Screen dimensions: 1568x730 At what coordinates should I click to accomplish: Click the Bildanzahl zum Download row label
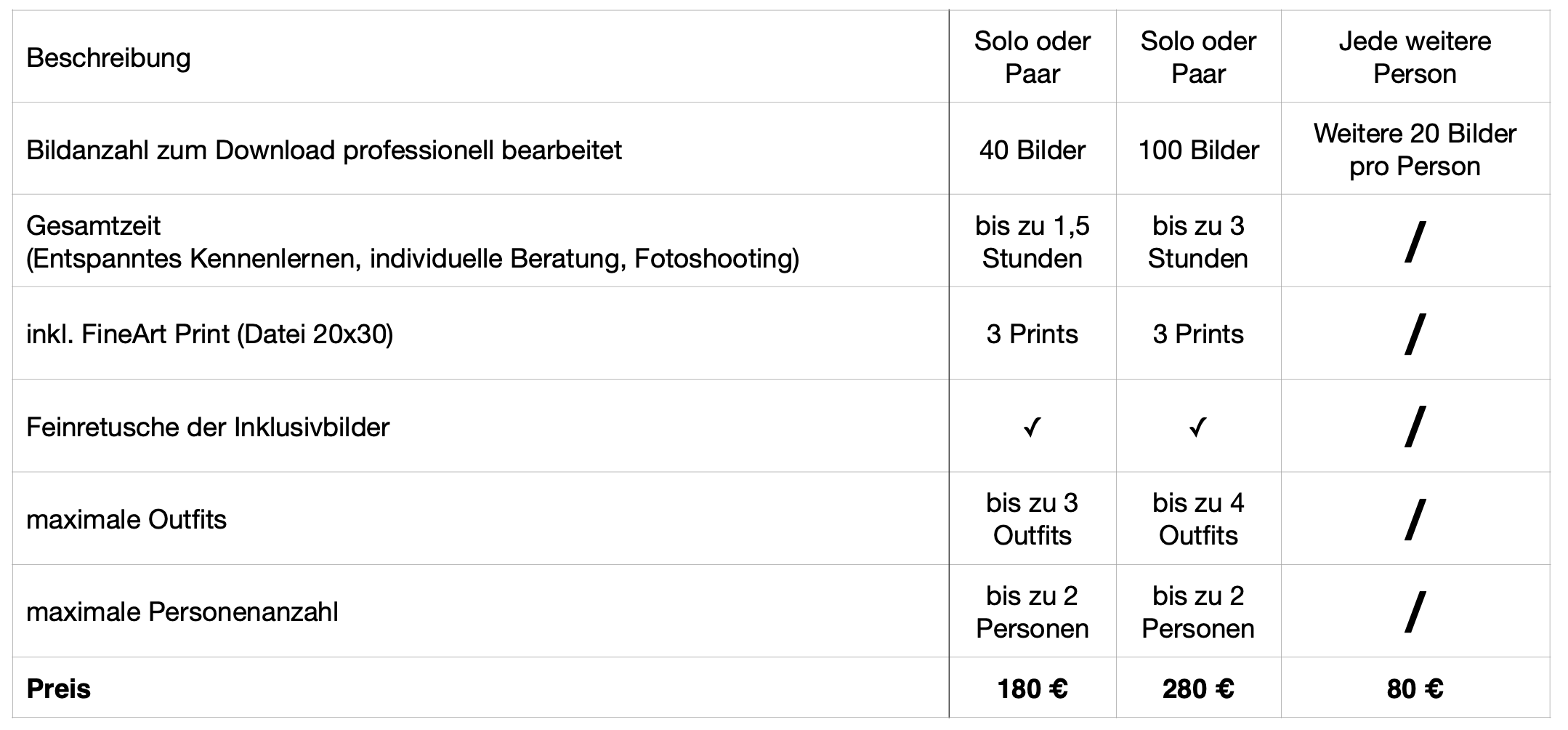324,150
